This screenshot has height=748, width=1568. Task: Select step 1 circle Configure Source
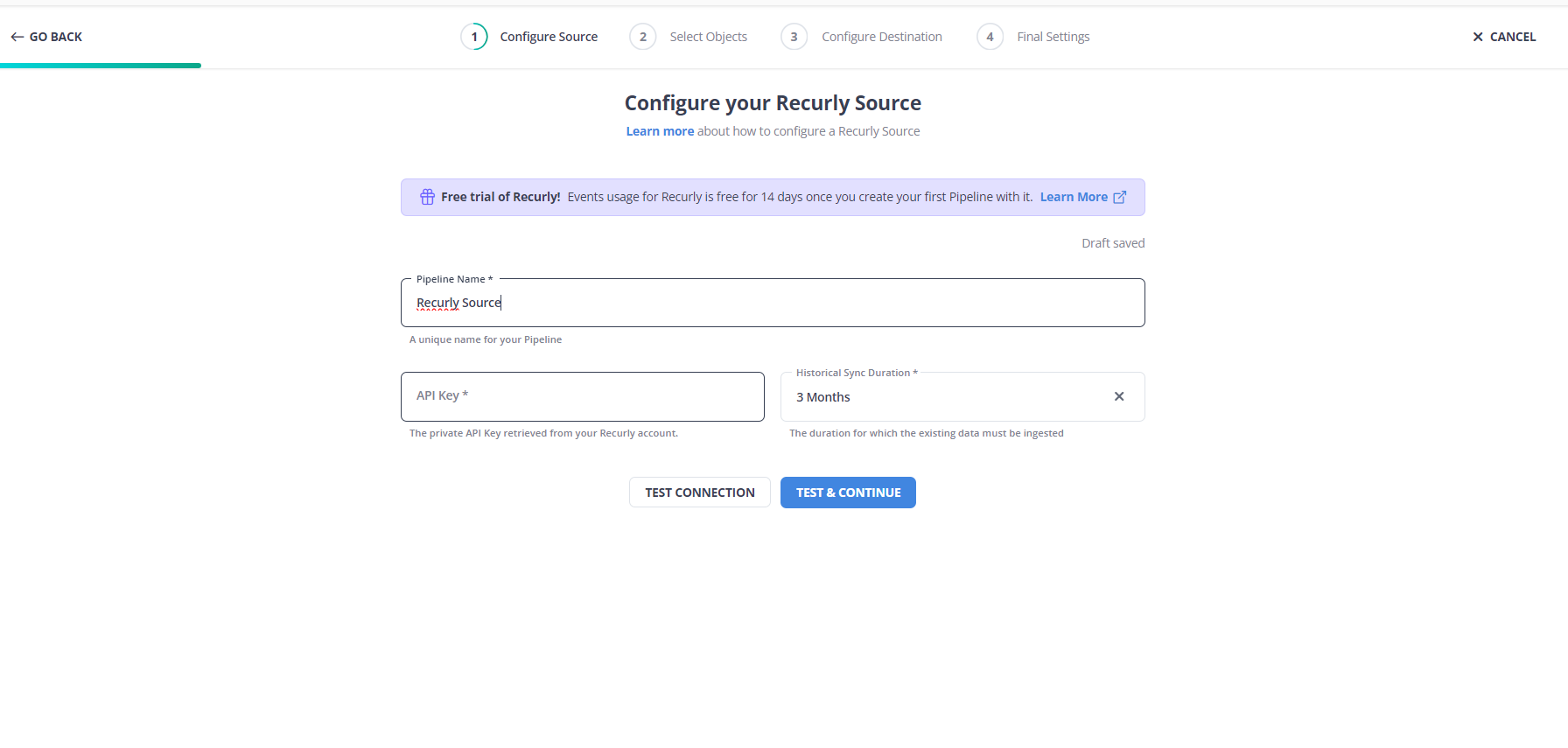[x=474, y=37]
